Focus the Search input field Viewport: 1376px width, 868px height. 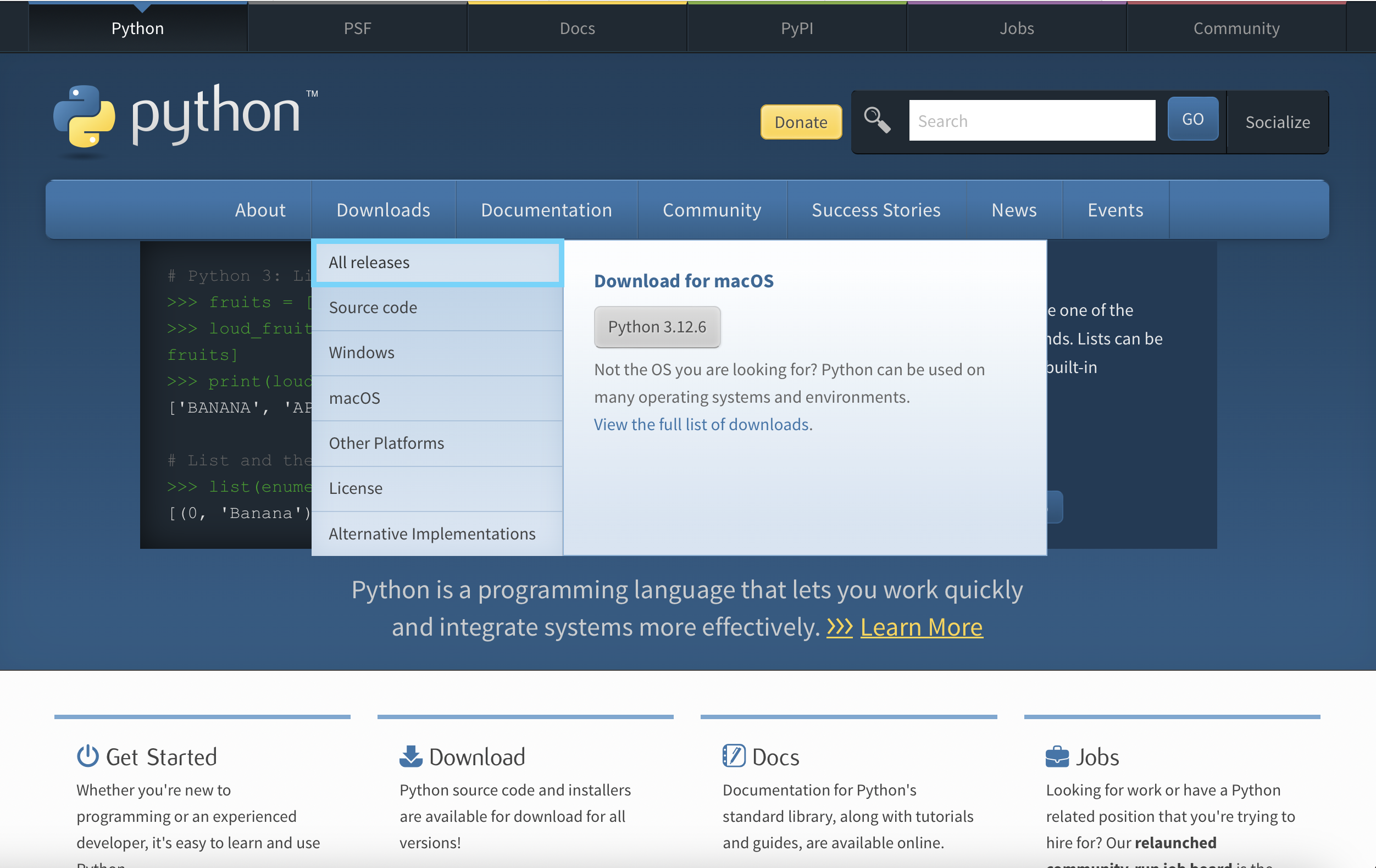pos(1031,120)
